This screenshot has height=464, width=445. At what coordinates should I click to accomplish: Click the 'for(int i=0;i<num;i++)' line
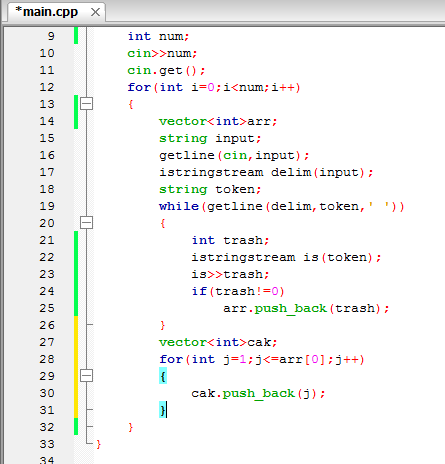click(x=214, y=87)
